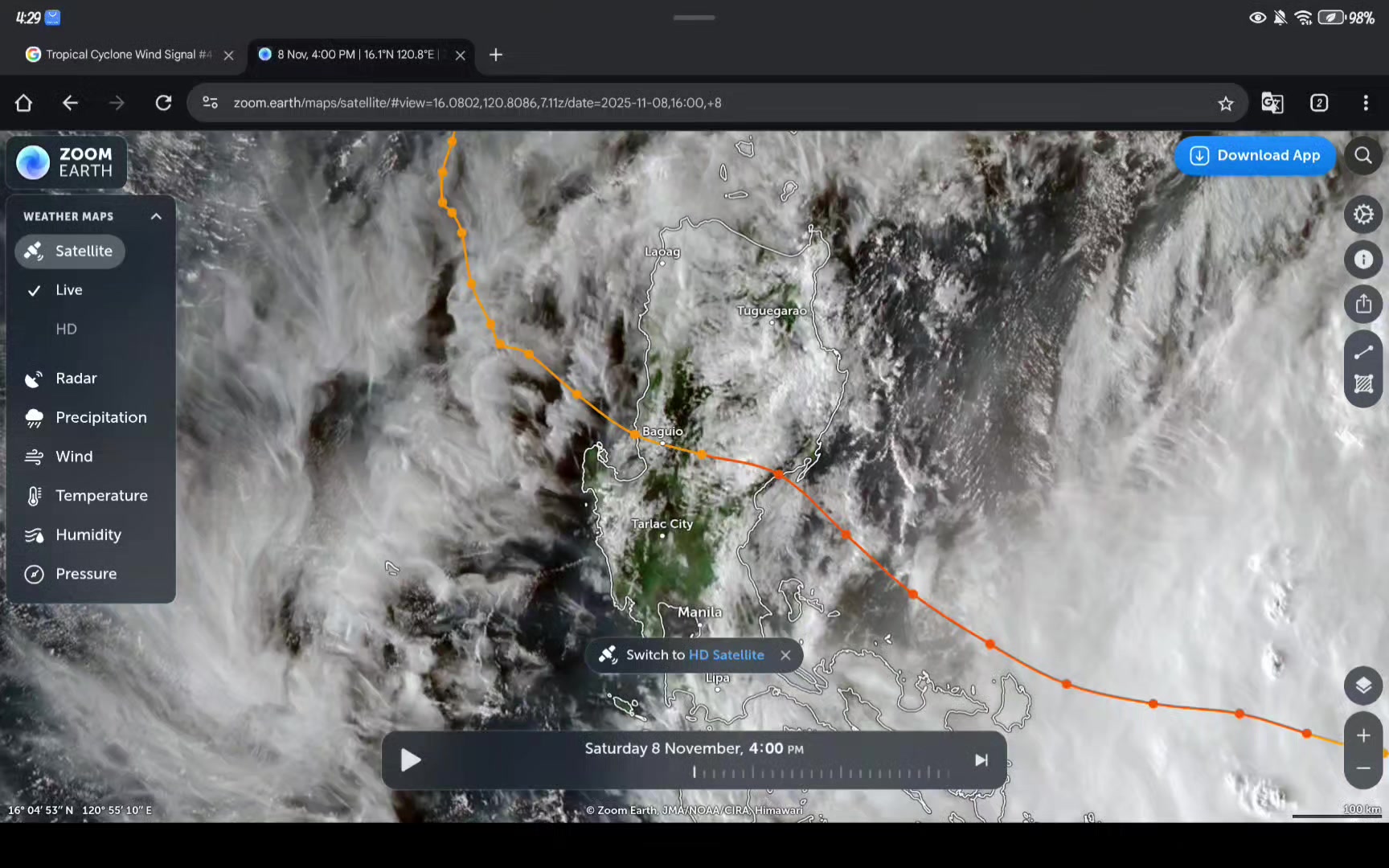The height and width of the screenshot is (868, 1389).
Task: Open the location search magnifier
Action: pyautogui.click(x=1363, y=155)
